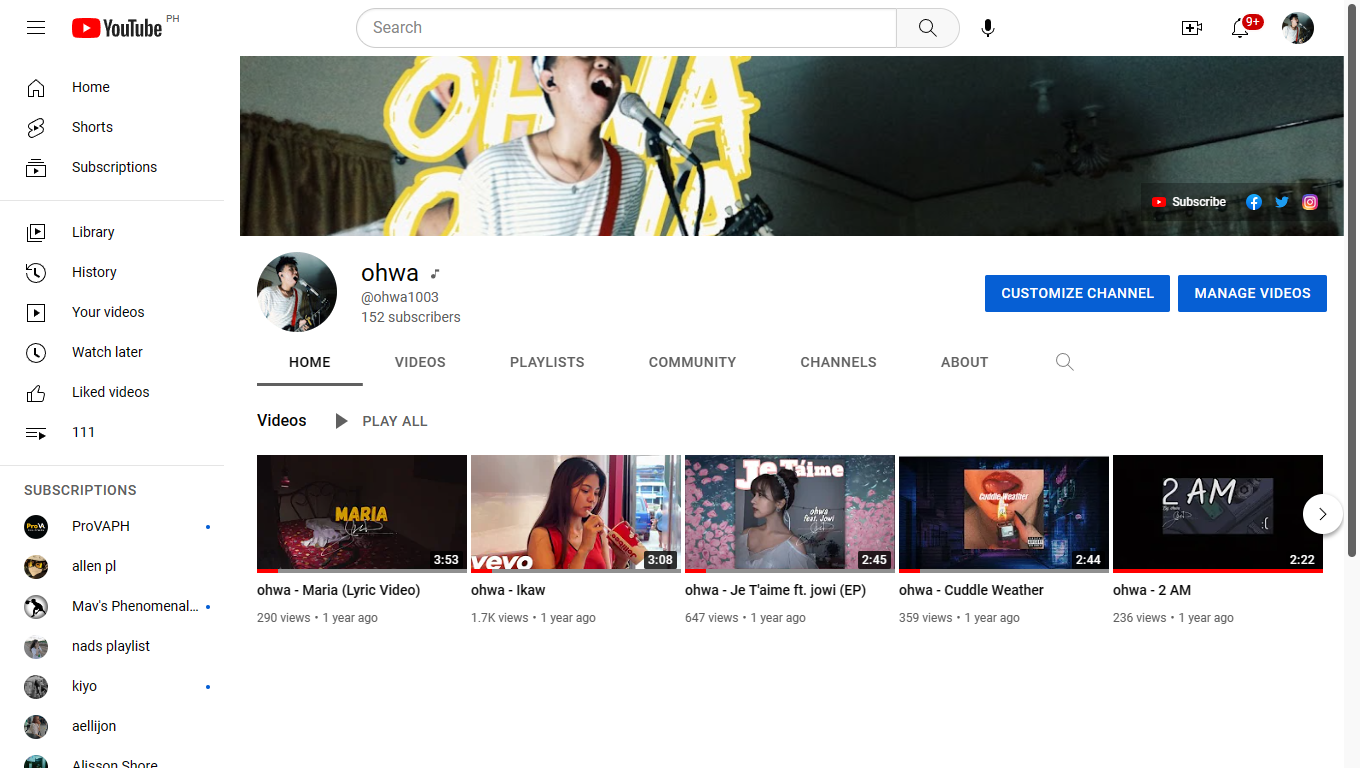Open 'ohwa - Ikaw' video title
Screen dimensions: 1360x768
pyautogui.click(x=508, y=590)
